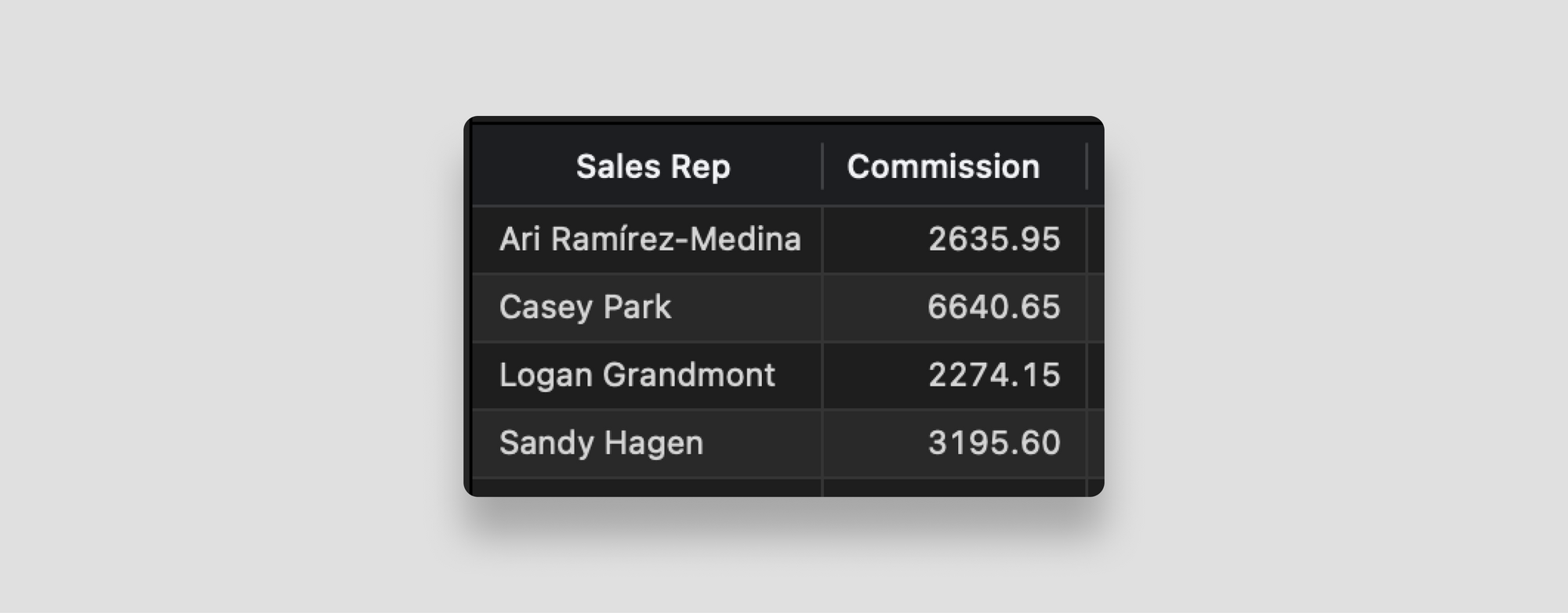Select the entire Sandy Hagen row

[784, 442]
